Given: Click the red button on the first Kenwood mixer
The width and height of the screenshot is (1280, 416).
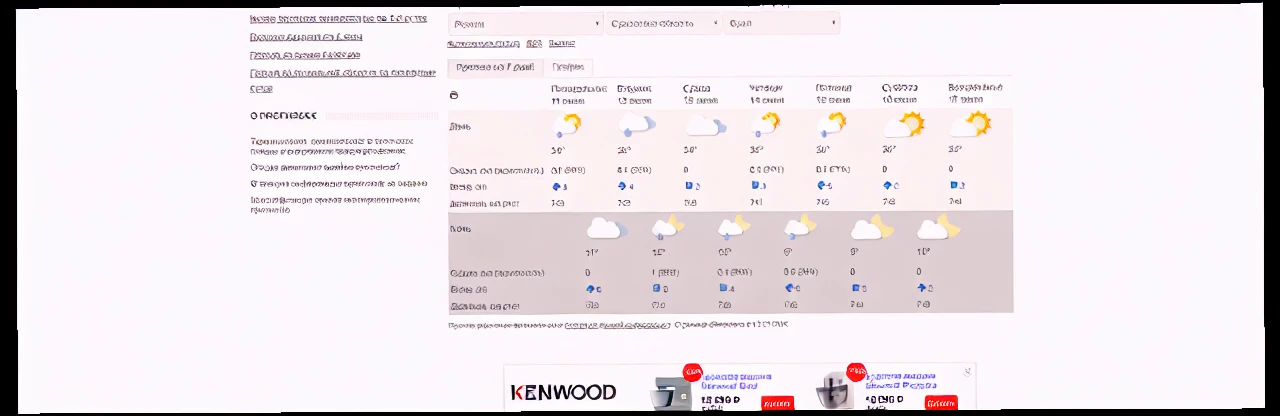Looking at the screenshot, I should (x=776, y=403).
